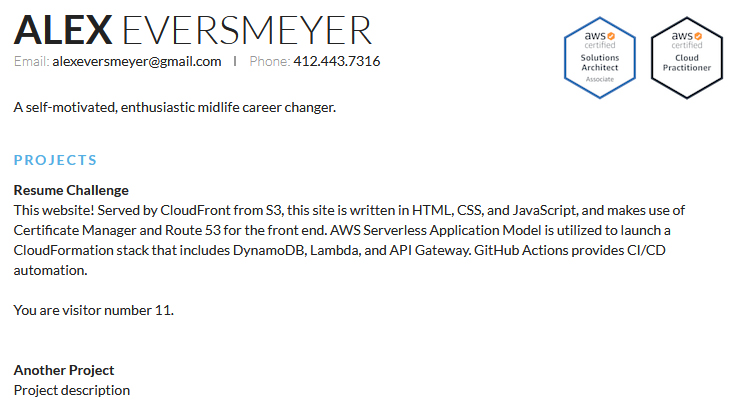This screenshot has width=733, height=412.
Task: Click the self-motivated career changer tagline
Action: click(x=175, y=108)
